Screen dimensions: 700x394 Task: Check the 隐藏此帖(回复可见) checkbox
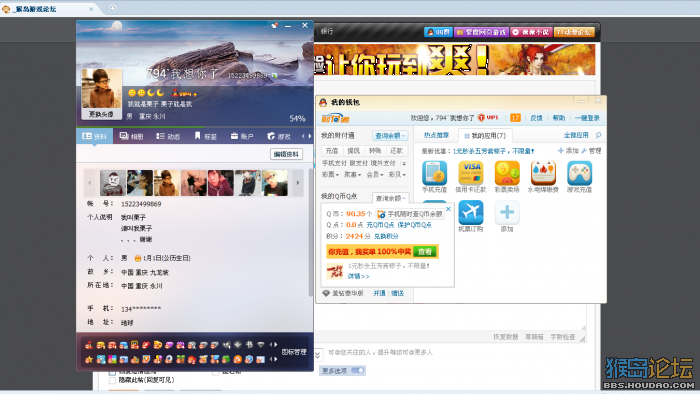pyautogui.click(x=112, y=380)
